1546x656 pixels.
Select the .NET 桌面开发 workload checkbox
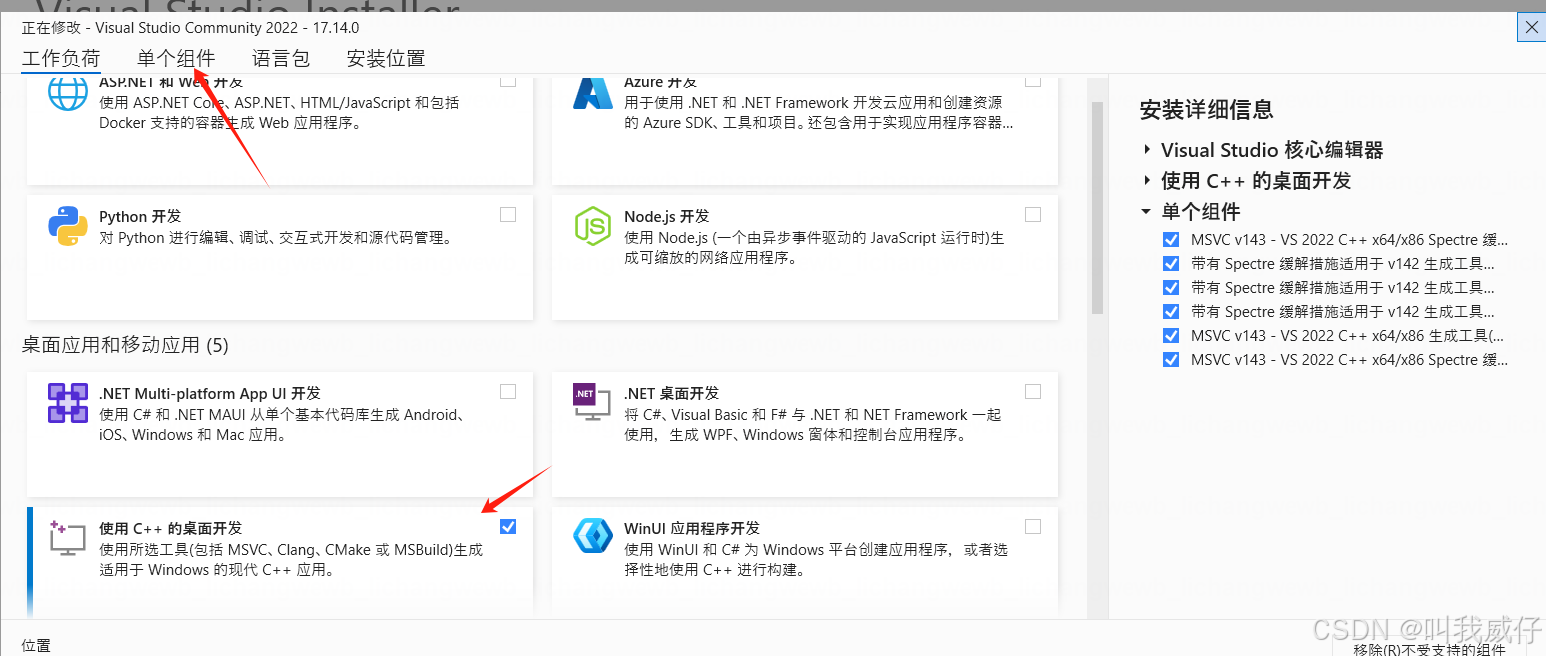coord(1033,391)
